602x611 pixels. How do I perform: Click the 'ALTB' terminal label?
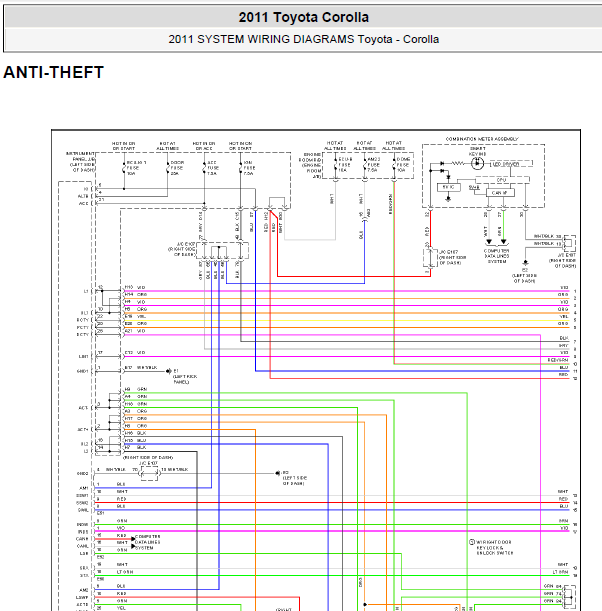[x=83, y=196]
